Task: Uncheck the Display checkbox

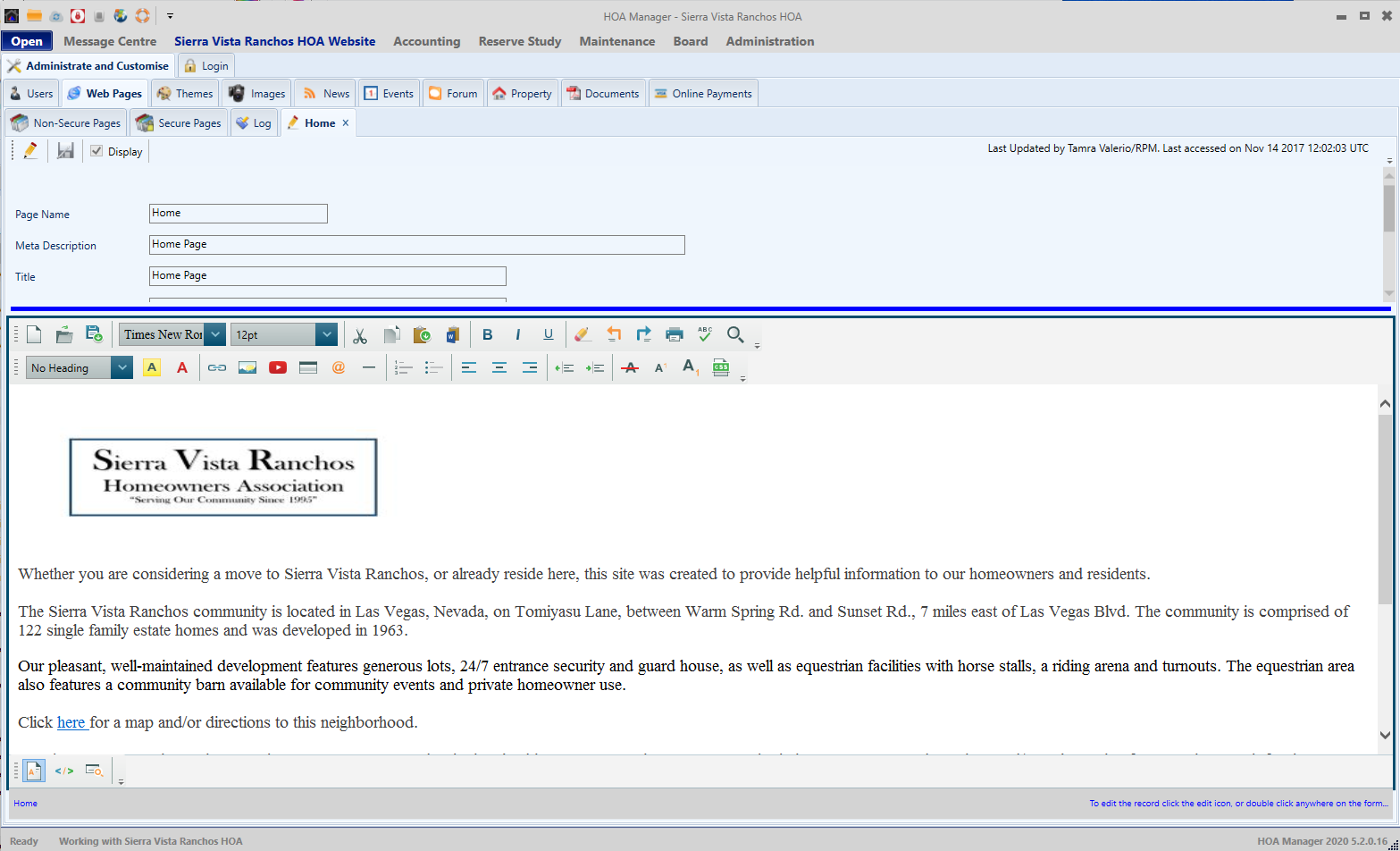Action: click(x=96, y=151)
